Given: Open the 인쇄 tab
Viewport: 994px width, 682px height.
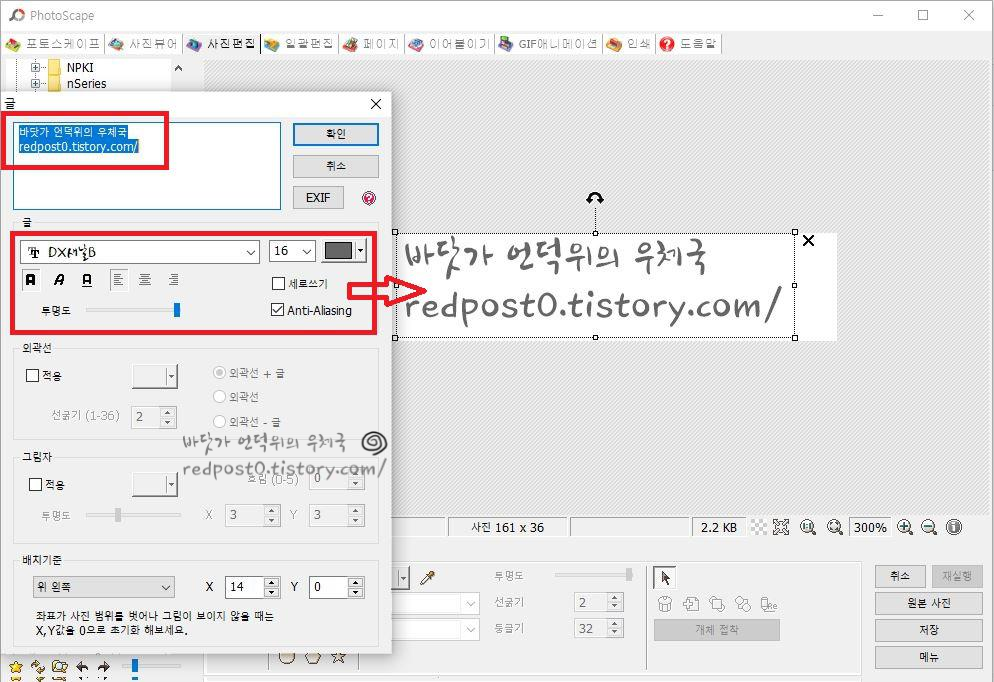Looking at the screenshot, I should coord(628,44).
